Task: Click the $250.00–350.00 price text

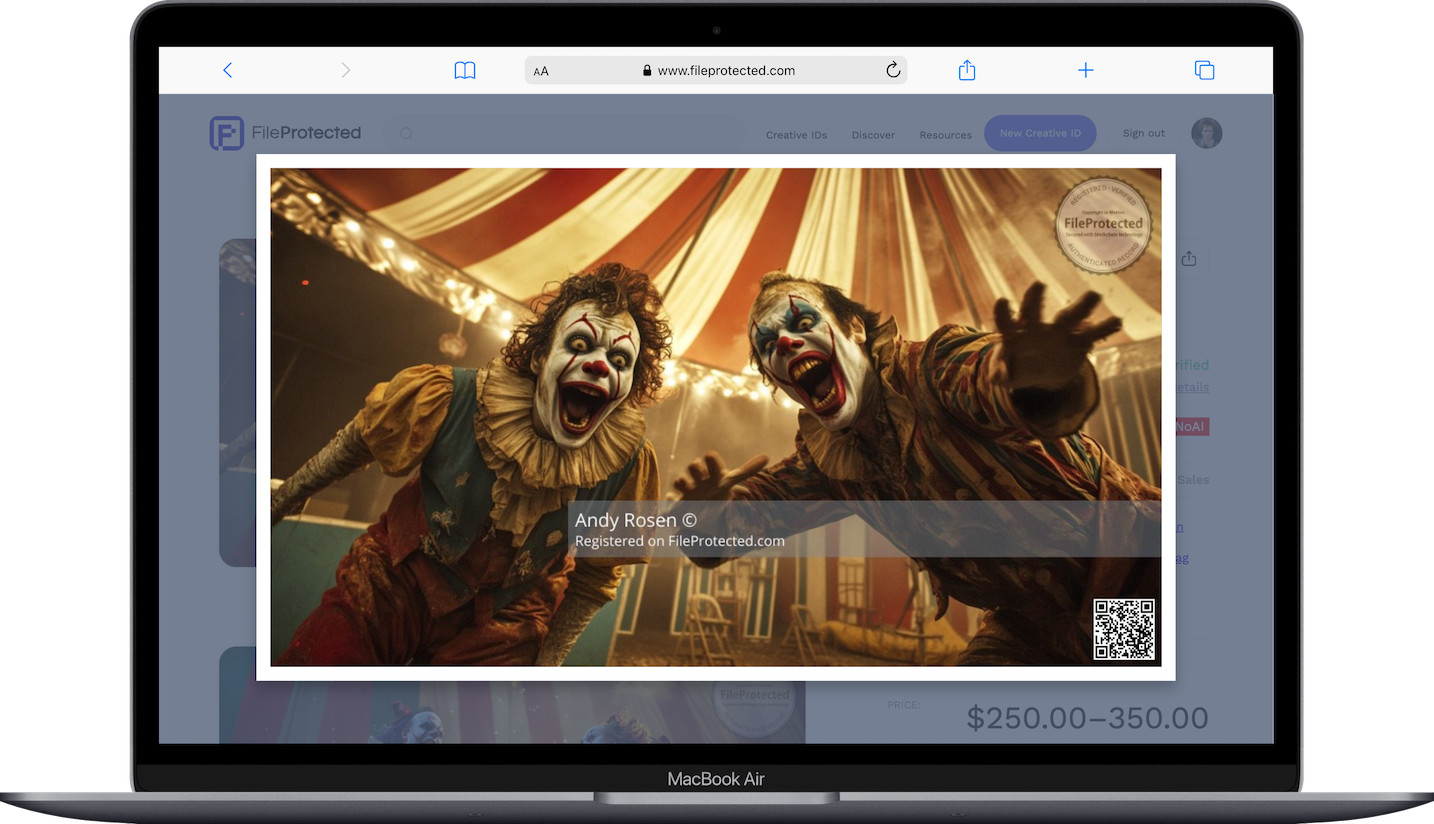Action: [1088, 718]
